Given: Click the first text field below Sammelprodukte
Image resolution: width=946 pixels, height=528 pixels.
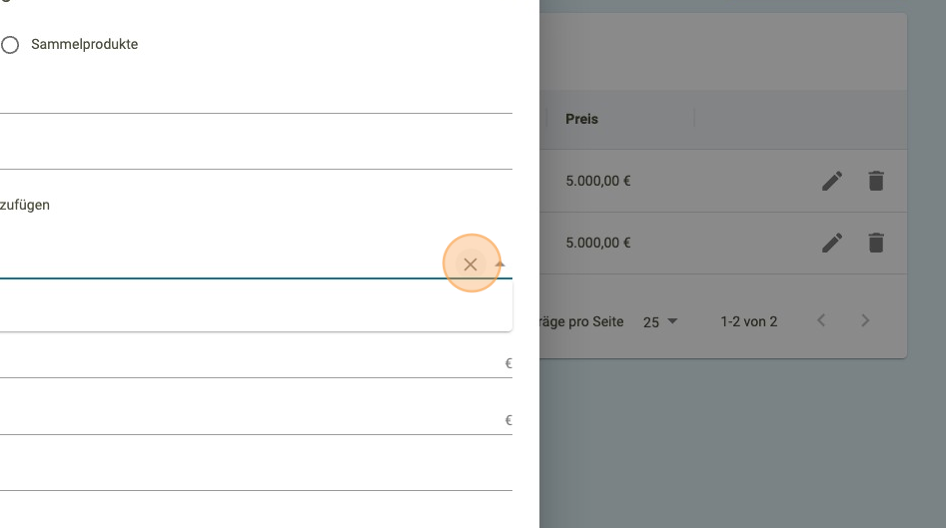Looking at the screenshot, I should tap(250, 97).
